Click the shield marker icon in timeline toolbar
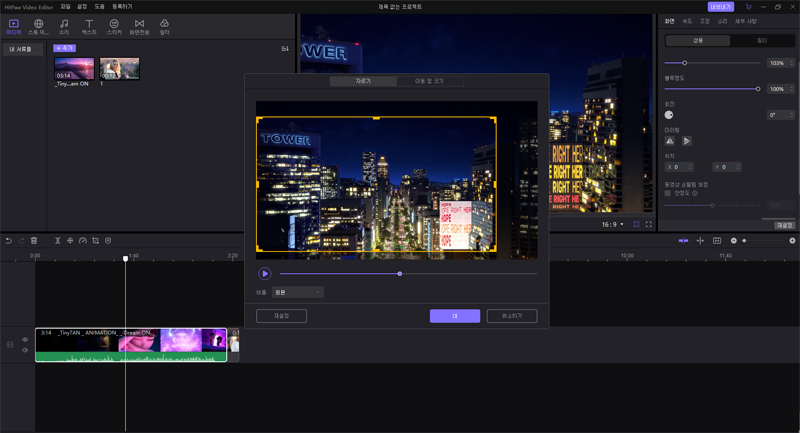800x433 pixels. pyautogui.click(x=108, y=241)
